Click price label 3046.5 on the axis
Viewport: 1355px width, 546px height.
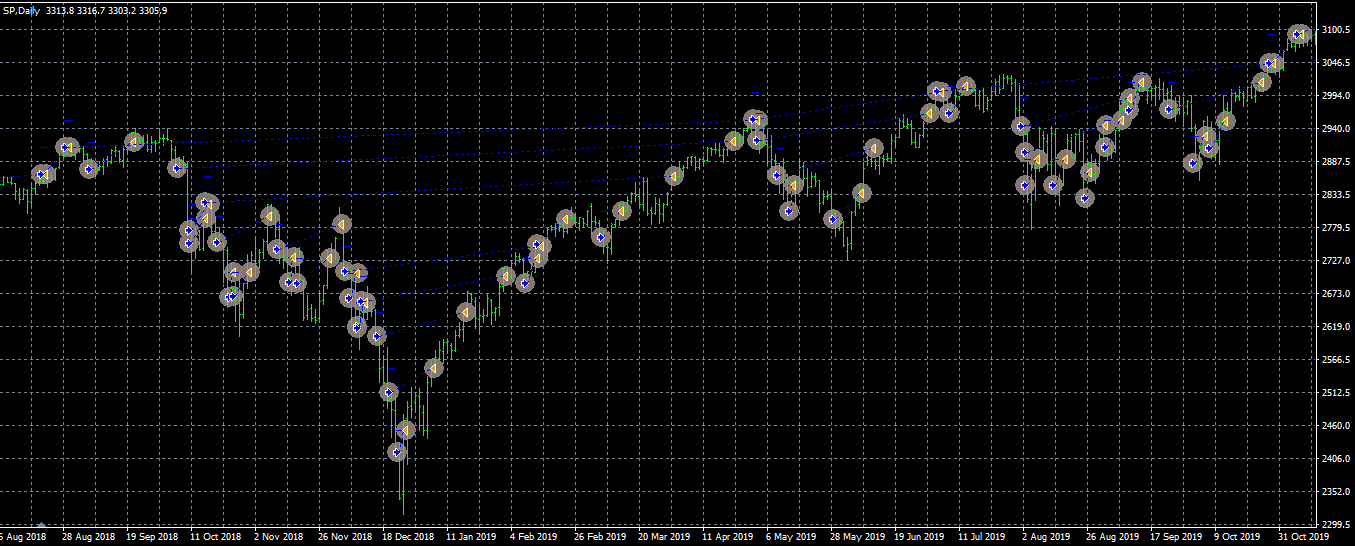point(1337,63)
